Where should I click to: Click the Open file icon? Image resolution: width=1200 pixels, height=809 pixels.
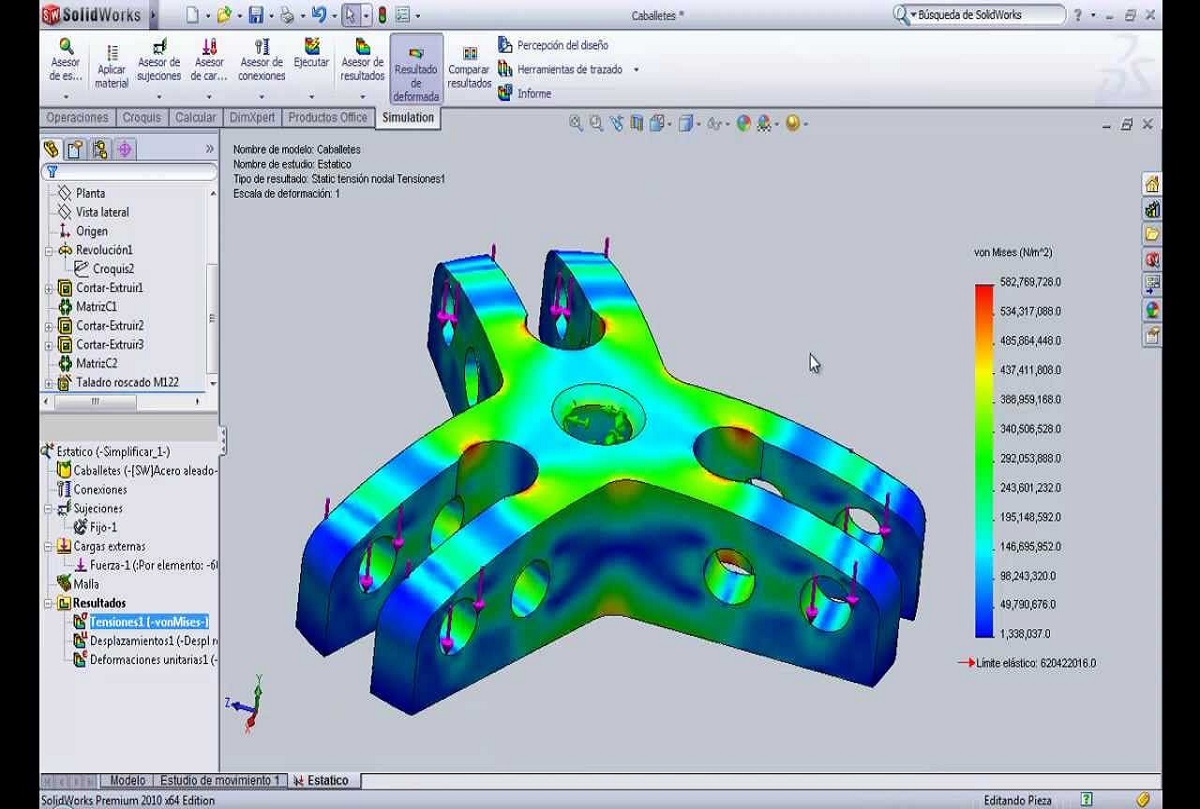(224, 15)
